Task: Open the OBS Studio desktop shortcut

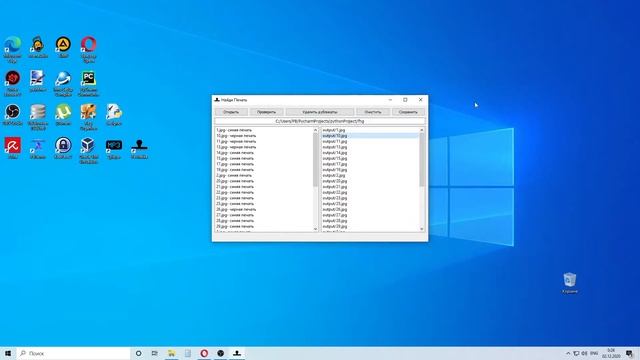Action: coord(13,114)
